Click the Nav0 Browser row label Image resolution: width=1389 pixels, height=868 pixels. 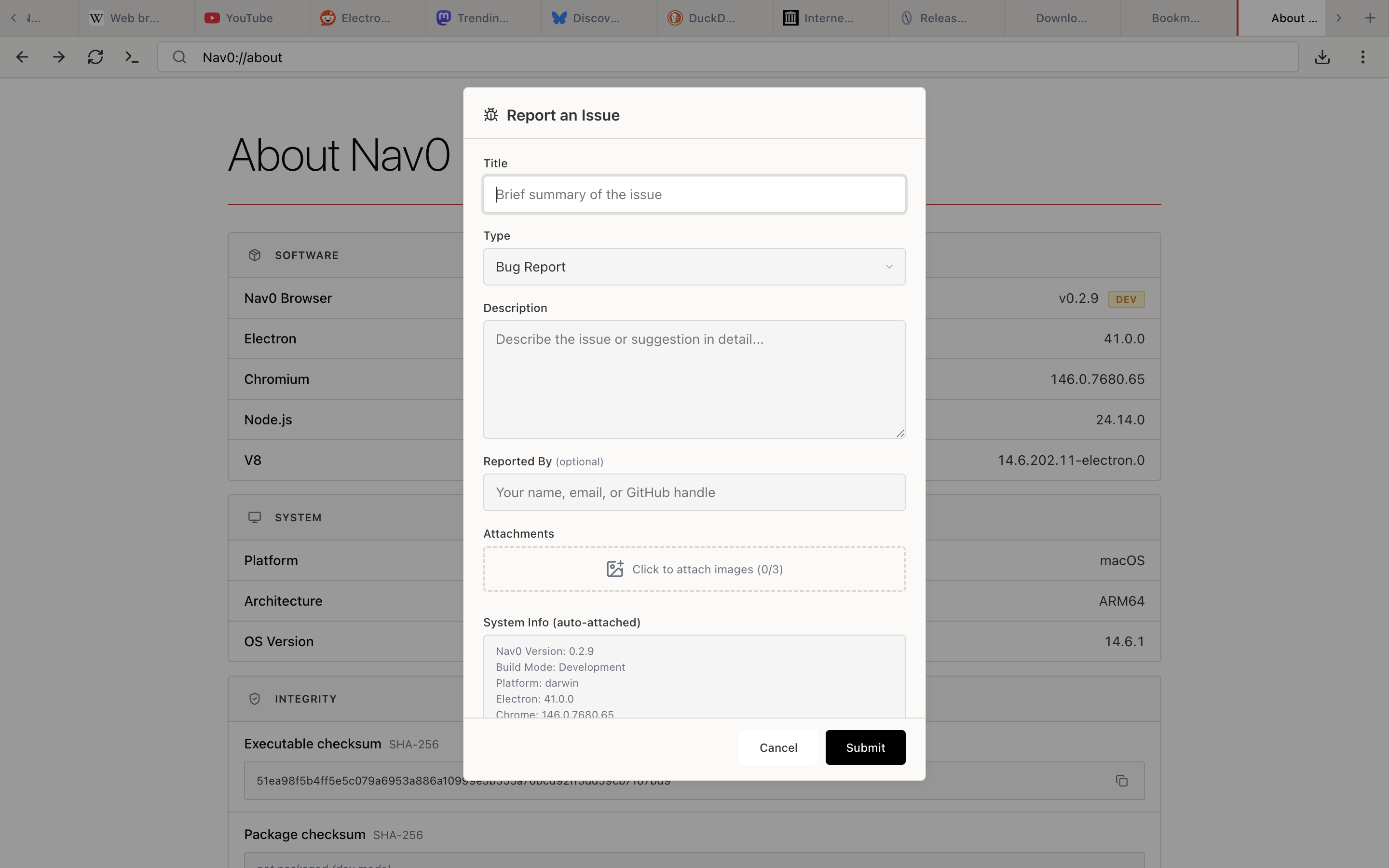tap(288, 298)
